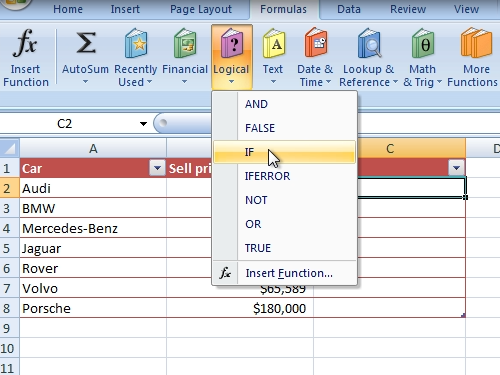Switch to the View tab
The height and width of the screenshot is (375, 500).
466,9
